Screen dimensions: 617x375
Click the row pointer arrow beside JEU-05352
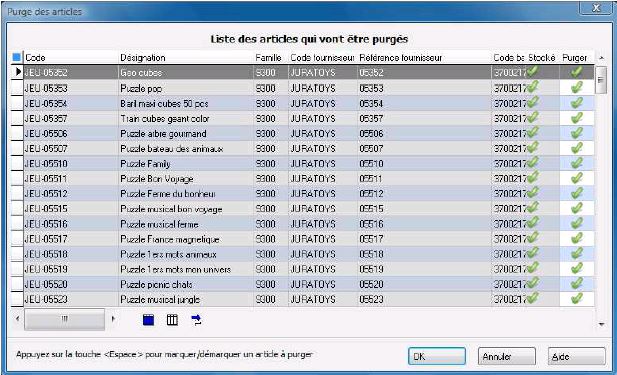(x=18, y=72)
